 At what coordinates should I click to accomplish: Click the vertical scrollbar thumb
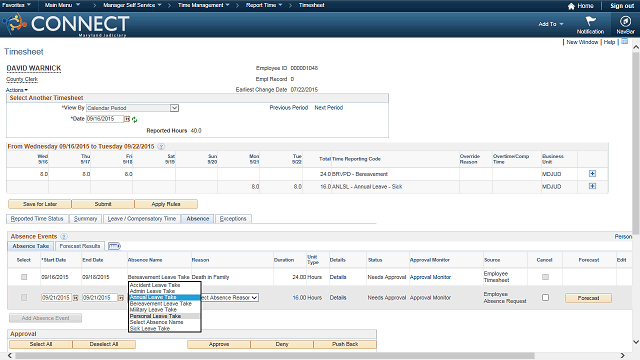coord(636,143)
